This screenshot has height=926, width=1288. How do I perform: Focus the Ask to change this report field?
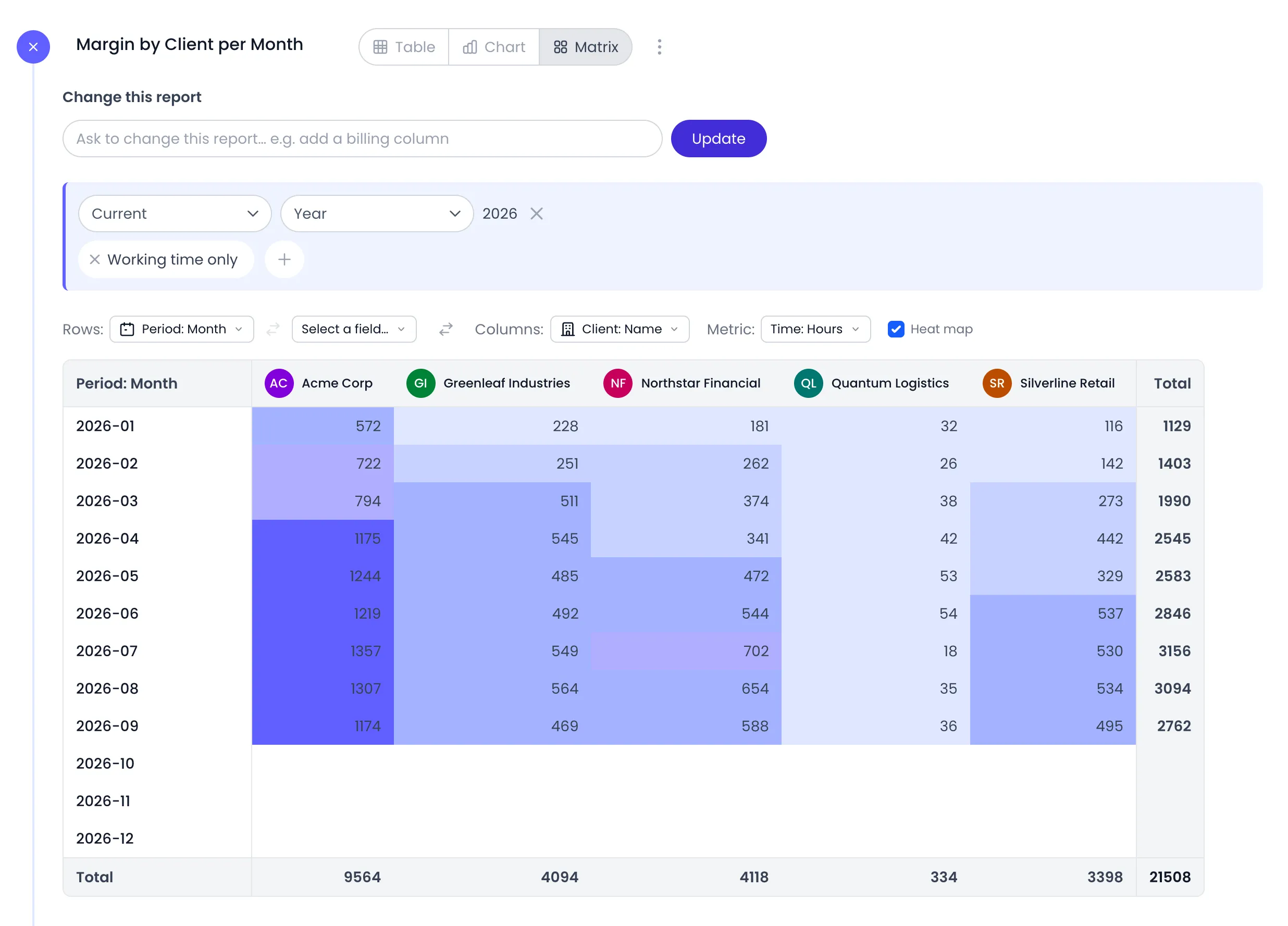click(x=362, y=139)
